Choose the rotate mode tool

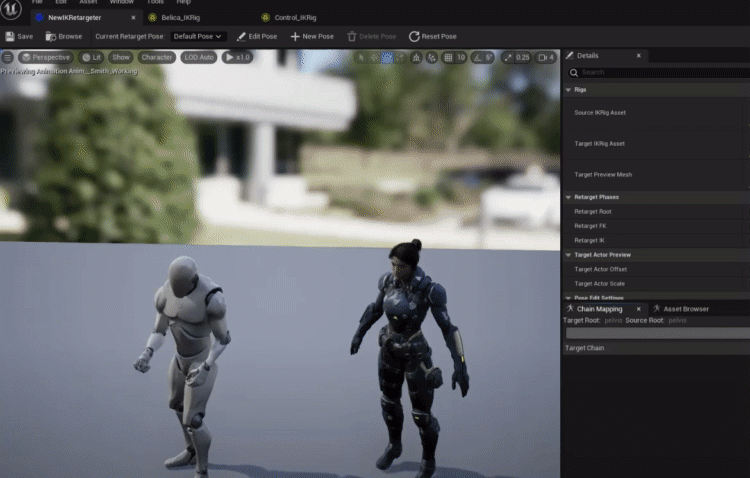[387, 57]
